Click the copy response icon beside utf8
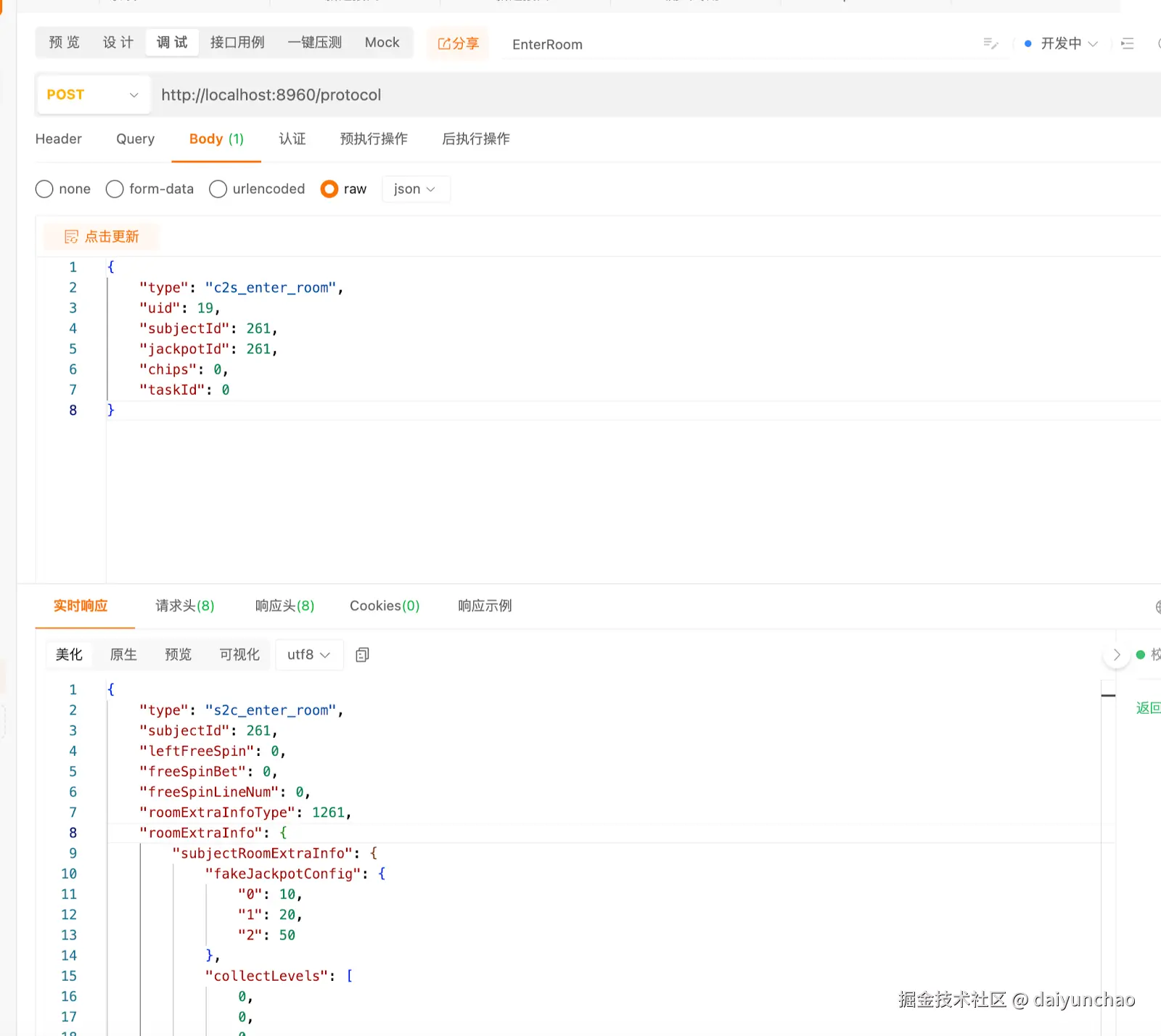This screenshot has height=1036, width=1161. click(x=362, y=655)
